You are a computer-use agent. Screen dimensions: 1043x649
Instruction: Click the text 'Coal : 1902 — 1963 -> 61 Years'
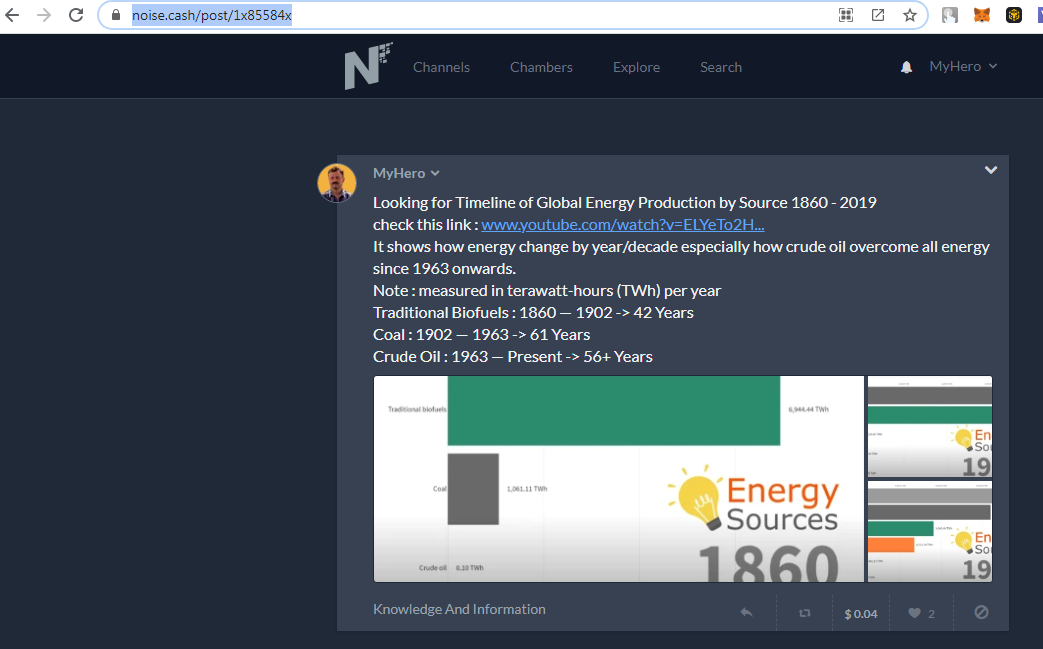pyautogui.click(x=482, y=335)
